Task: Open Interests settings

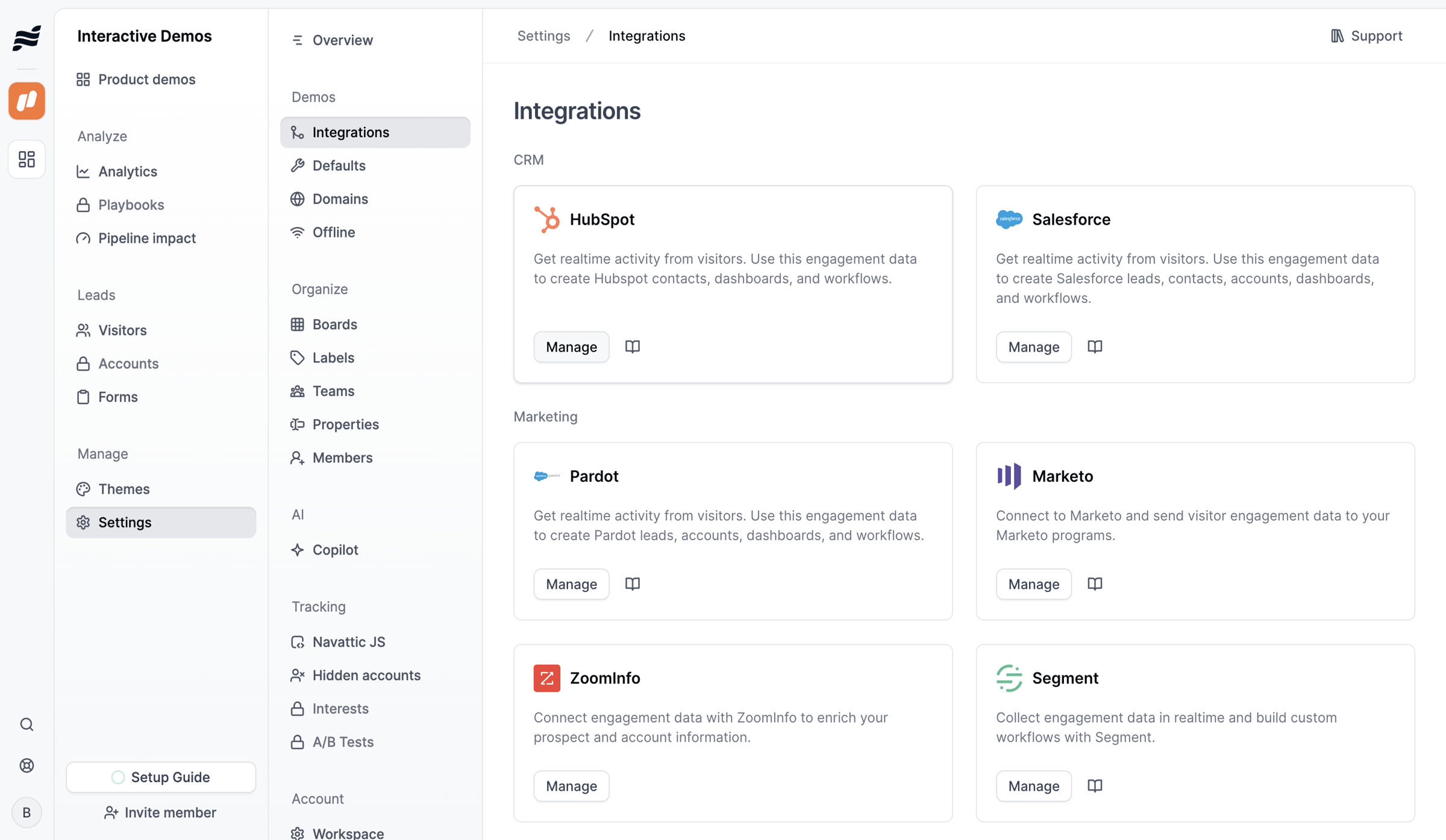Action: (375, 709)
